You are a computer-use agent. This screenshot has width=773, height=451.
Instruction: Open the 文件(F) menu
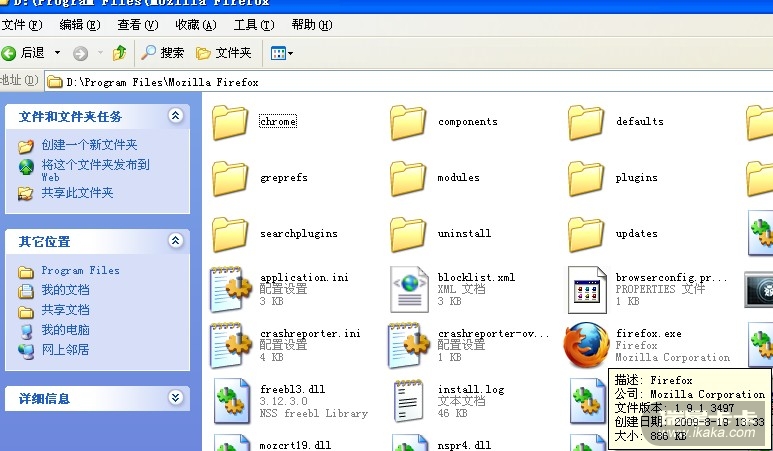pyautogui.click(x=22, y=25)
